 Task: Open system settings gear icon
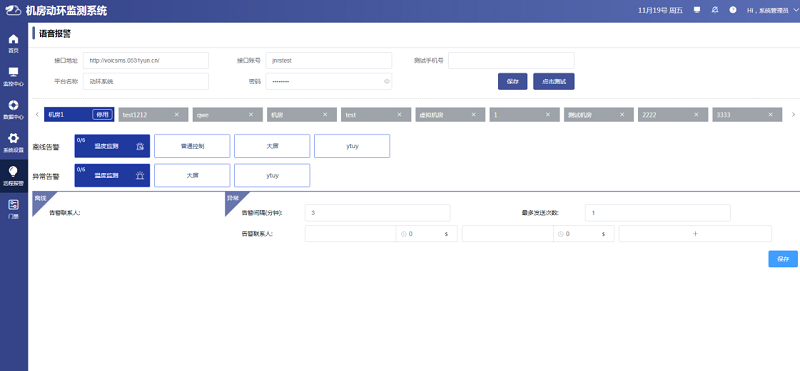(14, 138)
